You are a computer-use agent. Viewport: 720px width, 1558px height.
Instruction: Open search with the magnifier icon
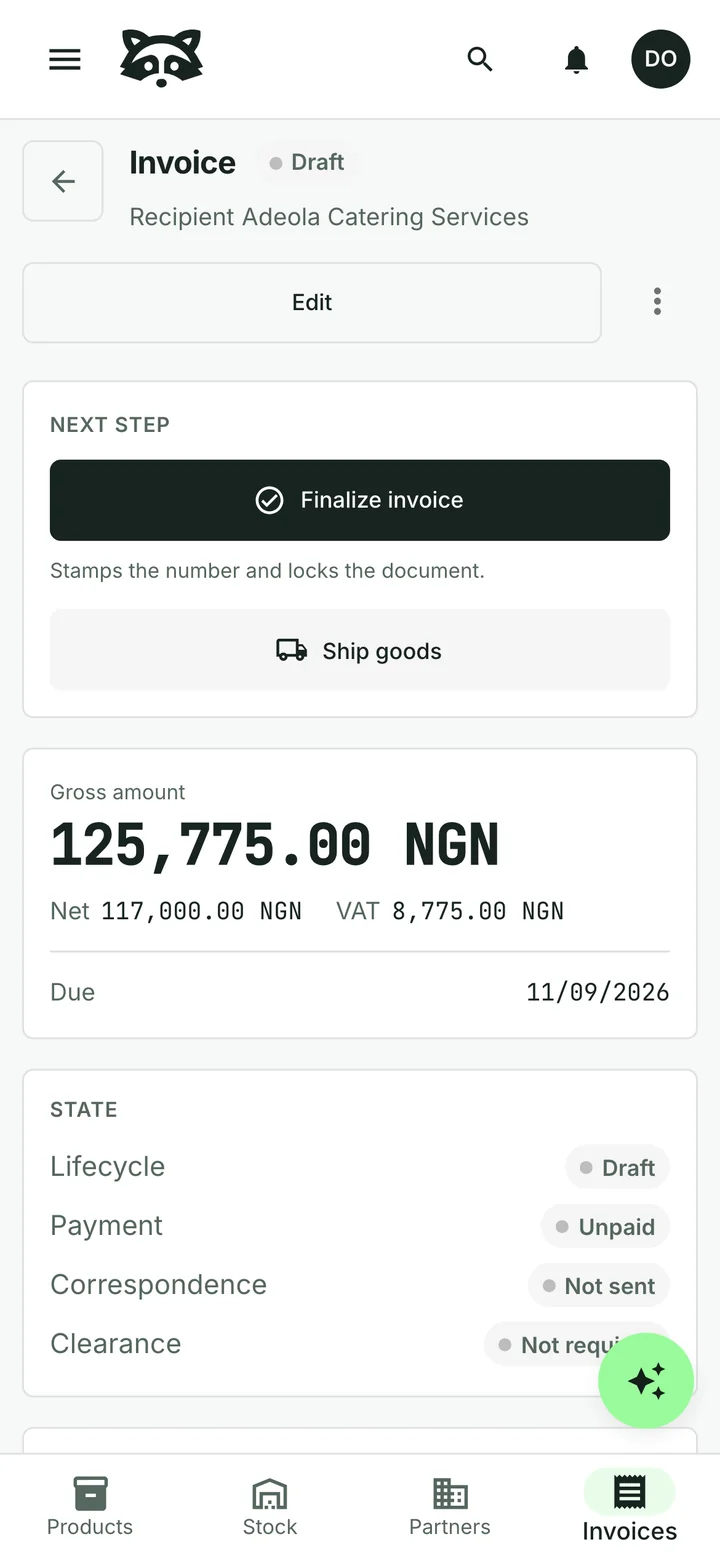coord(480,59)
